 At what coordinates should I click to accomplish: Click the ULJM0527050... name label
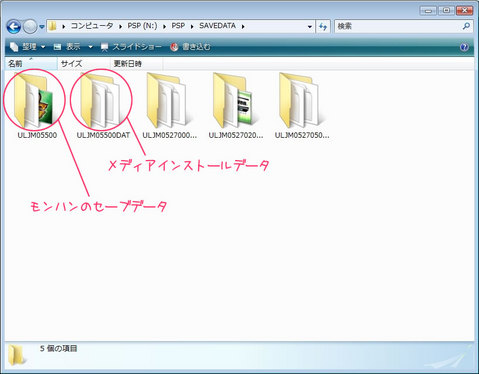(302, 135)
